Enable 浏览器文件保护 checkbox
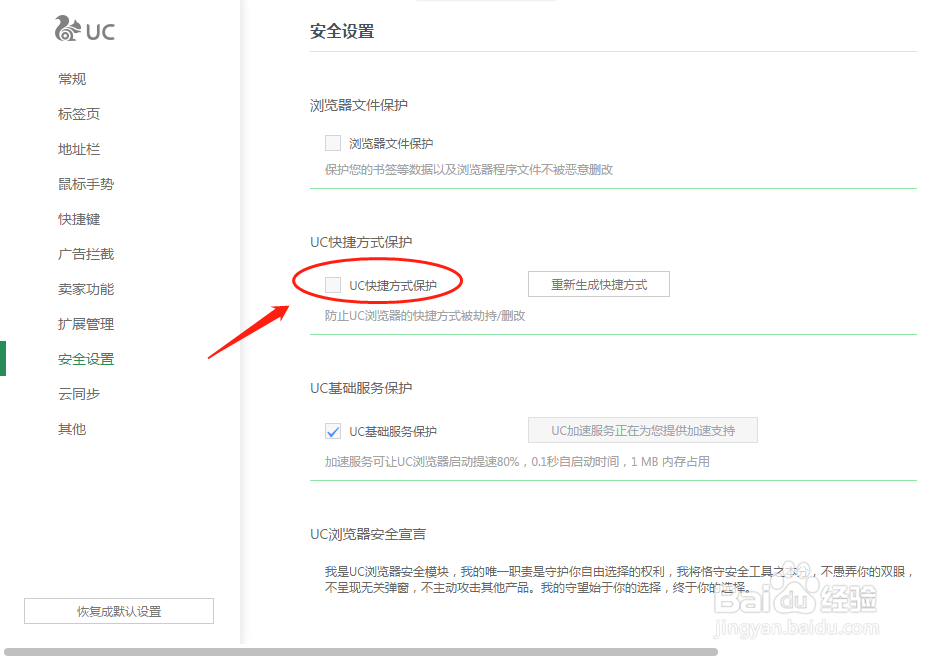The height and width of the screenshot is (660, 931). click(333, 143)
